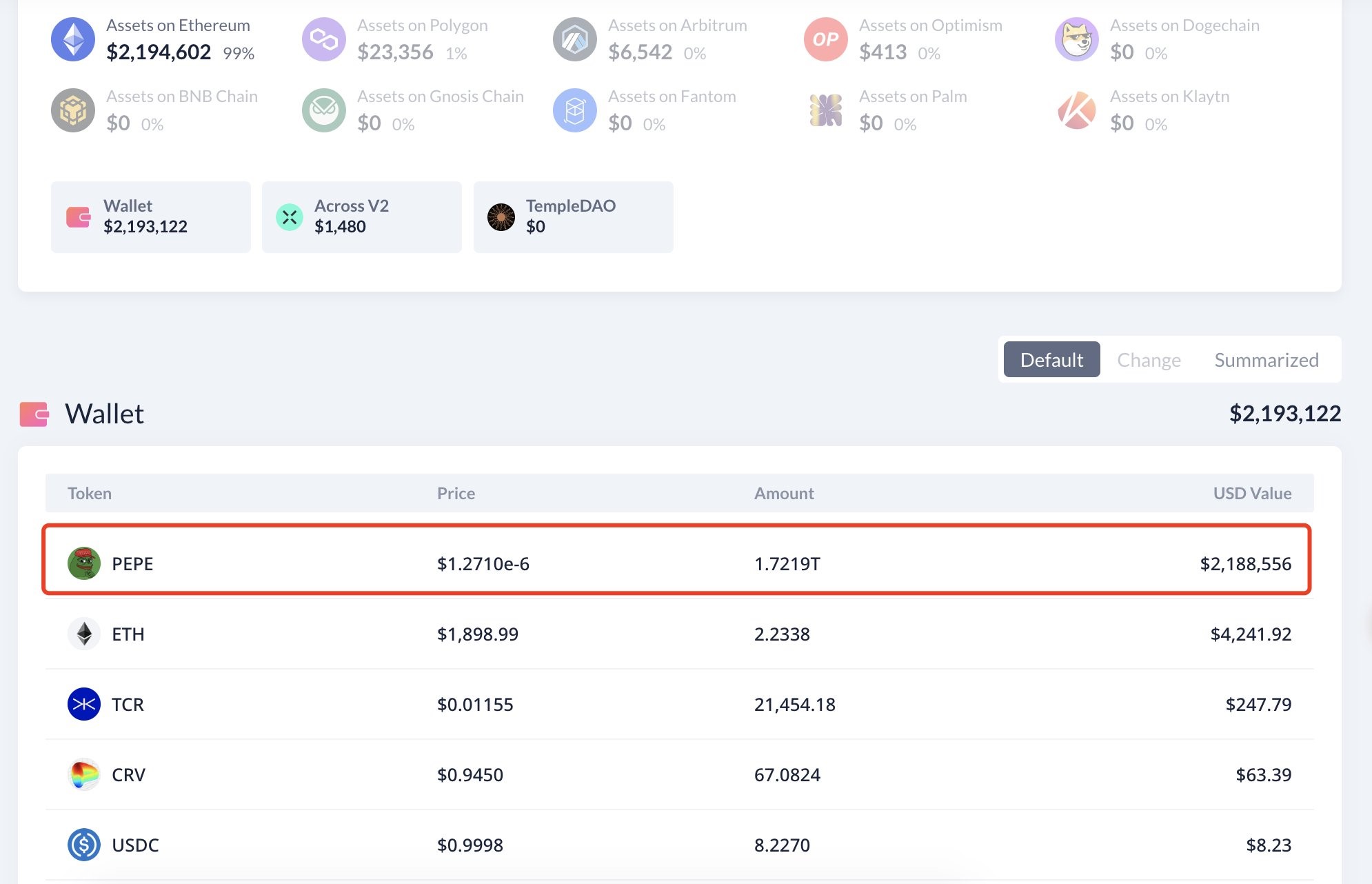
Task: Click the CRV token icon
Action: coord(84,774)
